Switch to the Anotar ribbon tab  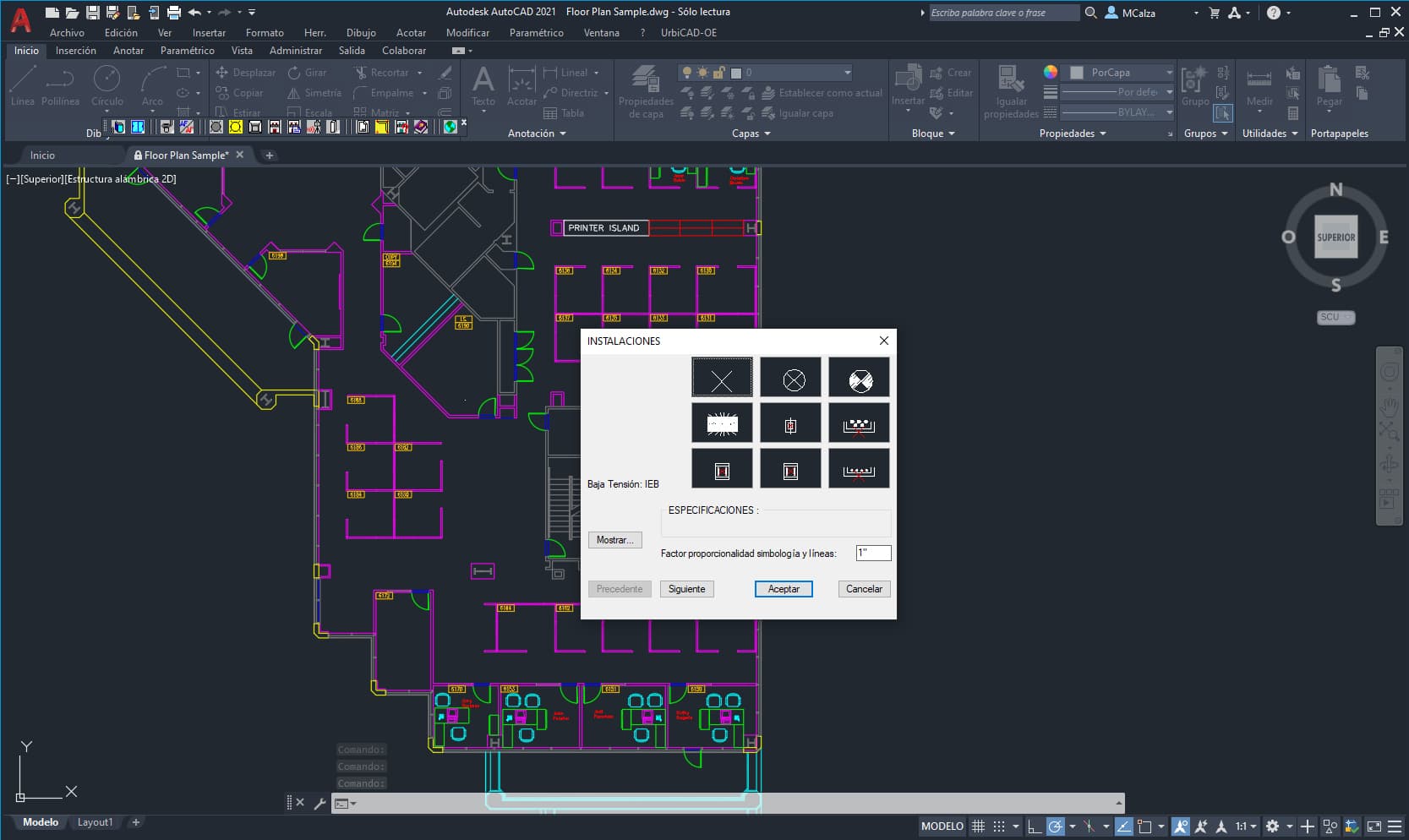(128, 51)
